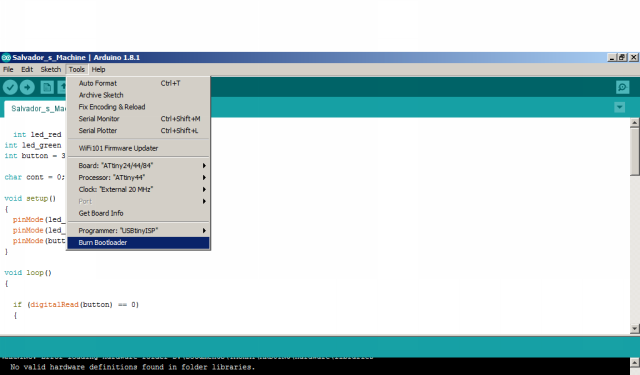The image size is (640, 375).
Task: Select Fix Encoding & Reload
Action: coord(138,107)
